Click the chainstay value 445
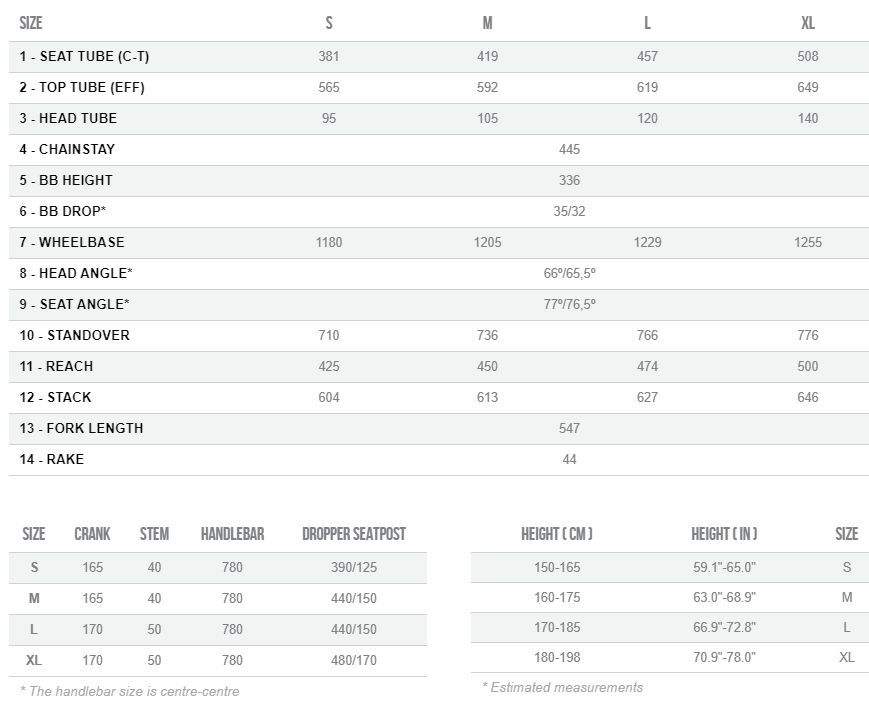The image size is (869, 708). coord(569,150)
